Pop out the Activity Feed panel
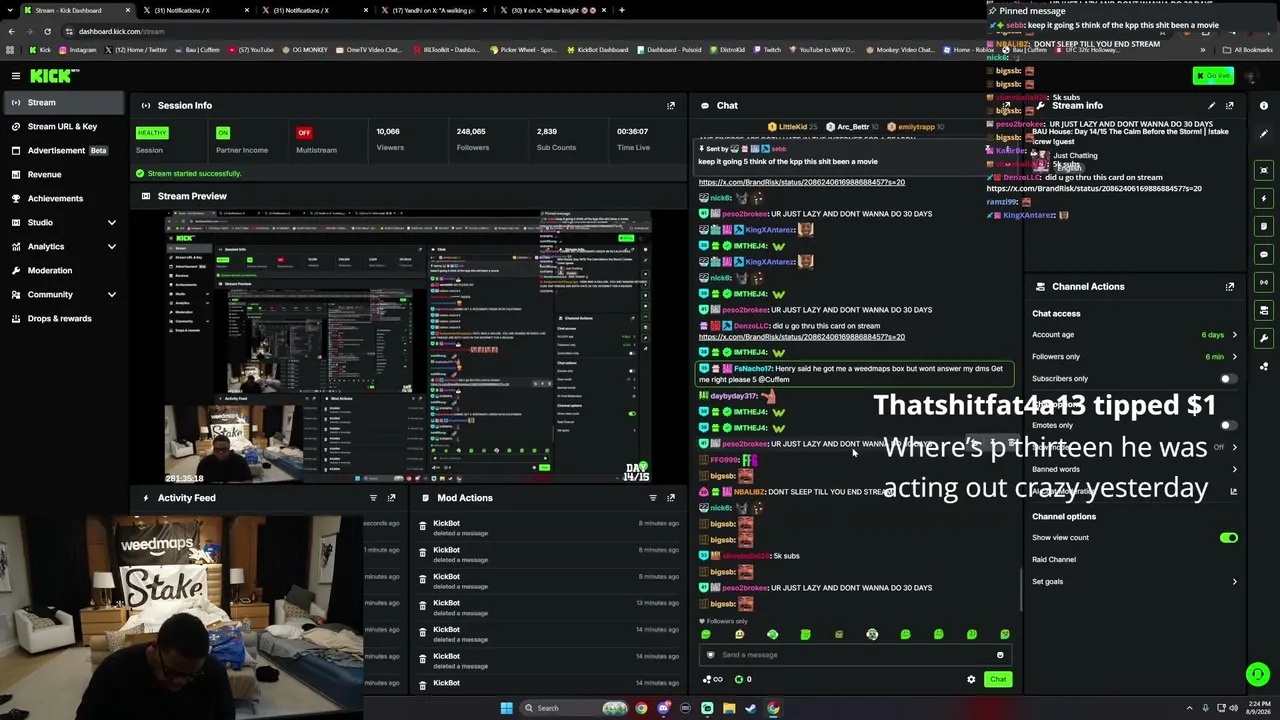Image resolution: width=1280 pixels, height=720 pixels. coord(391,498)
